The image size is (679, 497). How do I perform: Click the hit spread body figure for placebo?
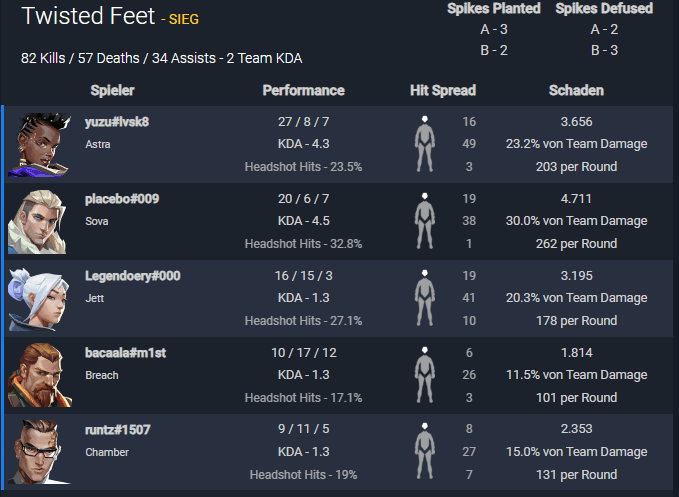[424, 221]
